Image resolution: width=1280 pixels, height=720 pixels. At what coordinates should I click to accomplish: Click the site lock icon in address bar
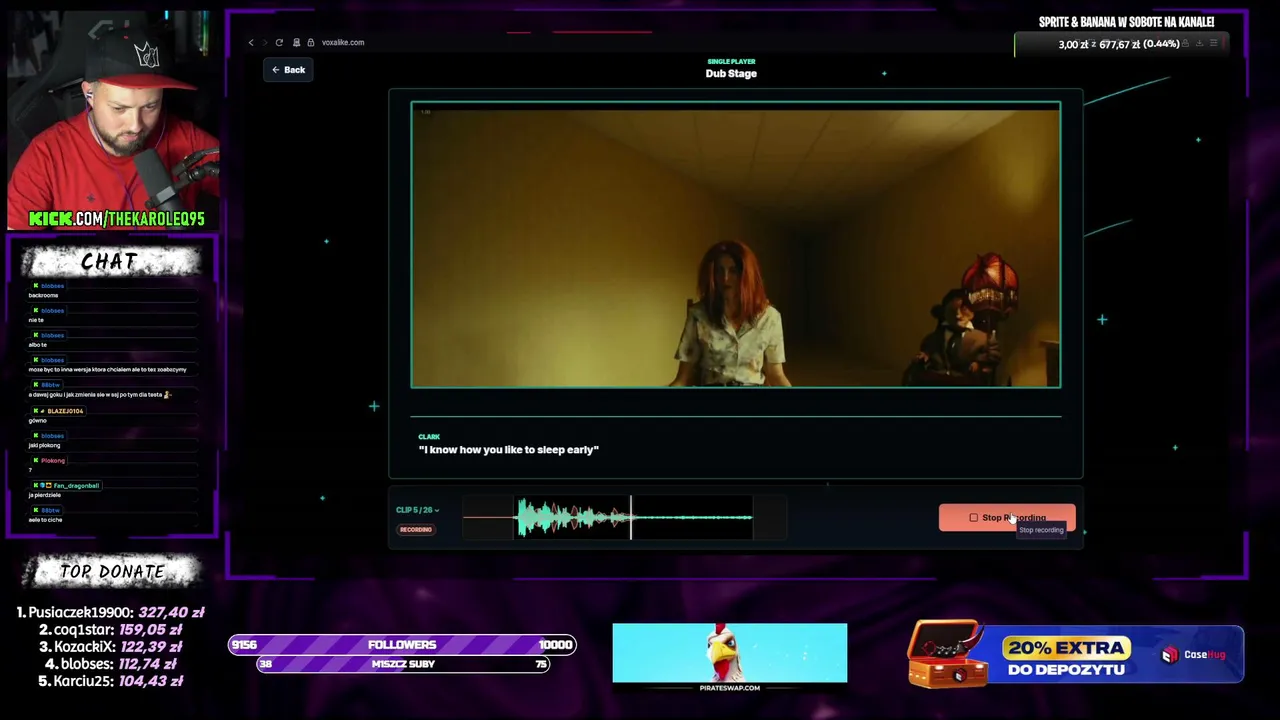(311, 42)
